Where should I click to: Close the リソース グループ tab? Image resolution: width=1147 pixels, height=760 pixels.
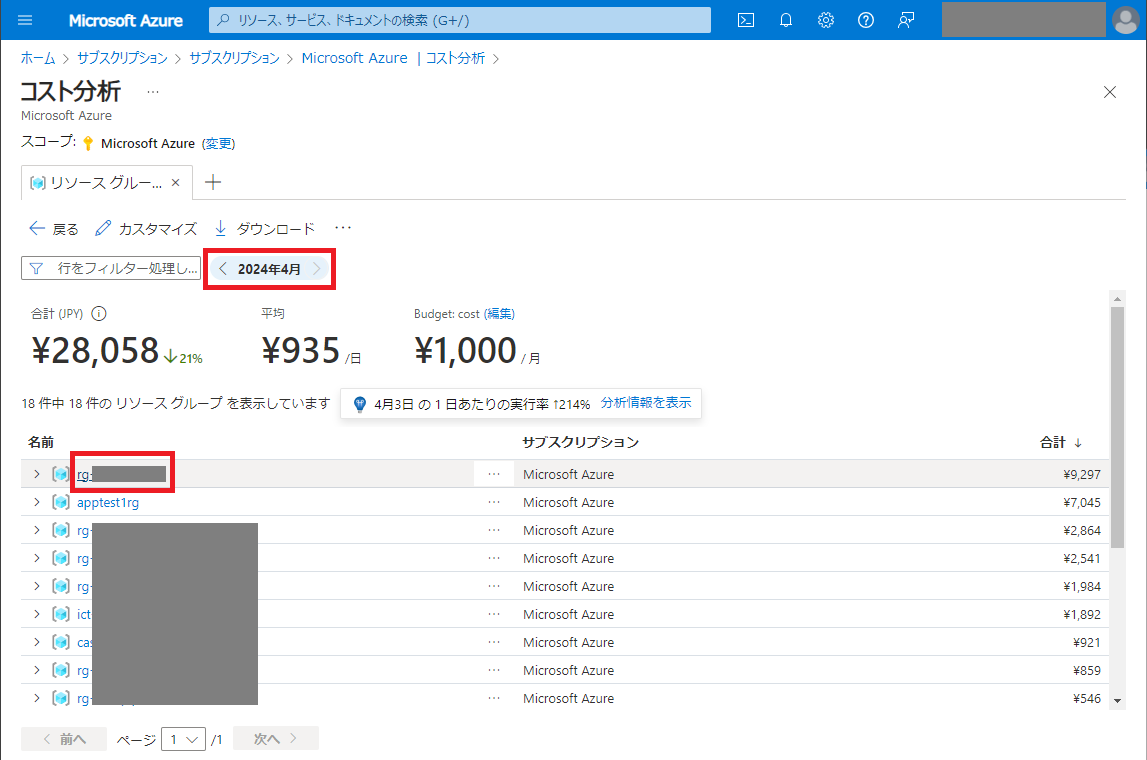tap(176, 183)
